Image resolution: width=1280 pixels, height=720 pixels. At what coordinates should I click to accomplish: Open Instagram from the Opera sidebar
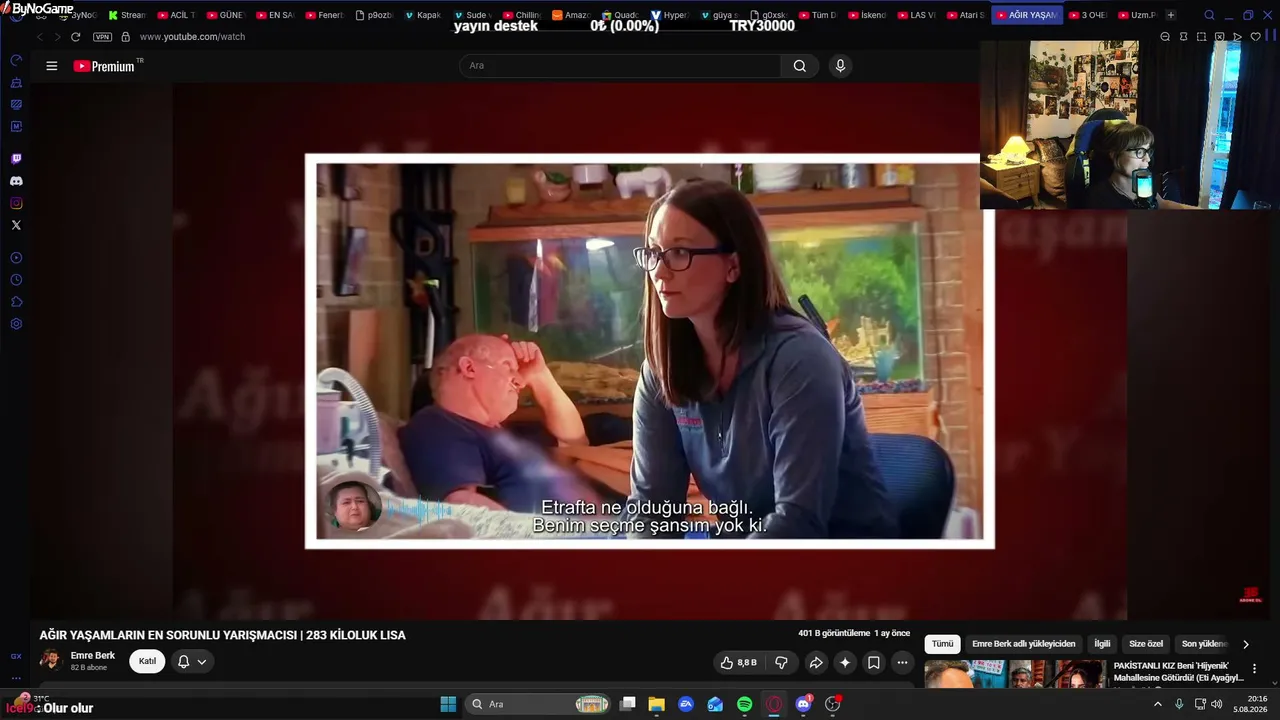(16, 203)
